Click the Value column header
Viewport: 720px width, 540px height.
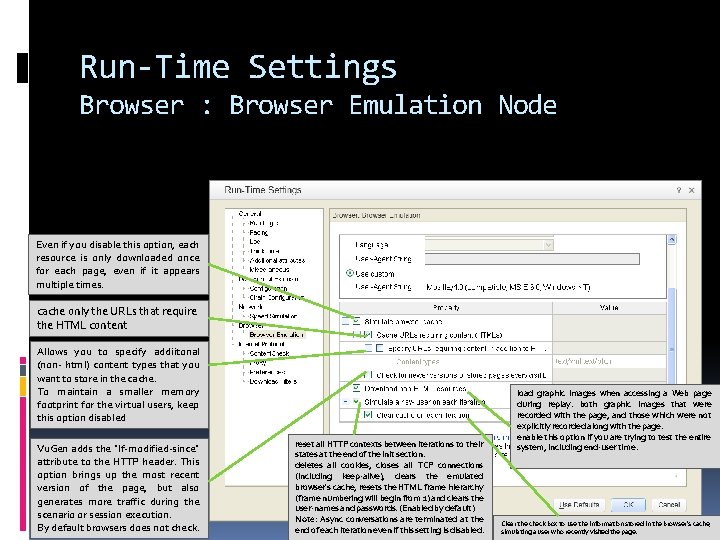609,308
